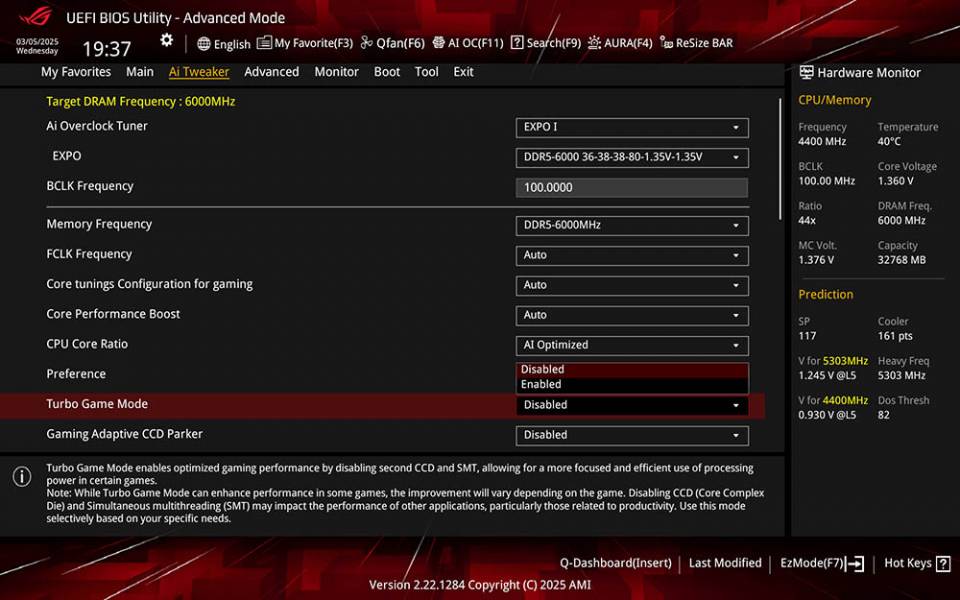Click Dos Thresh value 82
The image size is (960, 600).
[x=883, y=415]
